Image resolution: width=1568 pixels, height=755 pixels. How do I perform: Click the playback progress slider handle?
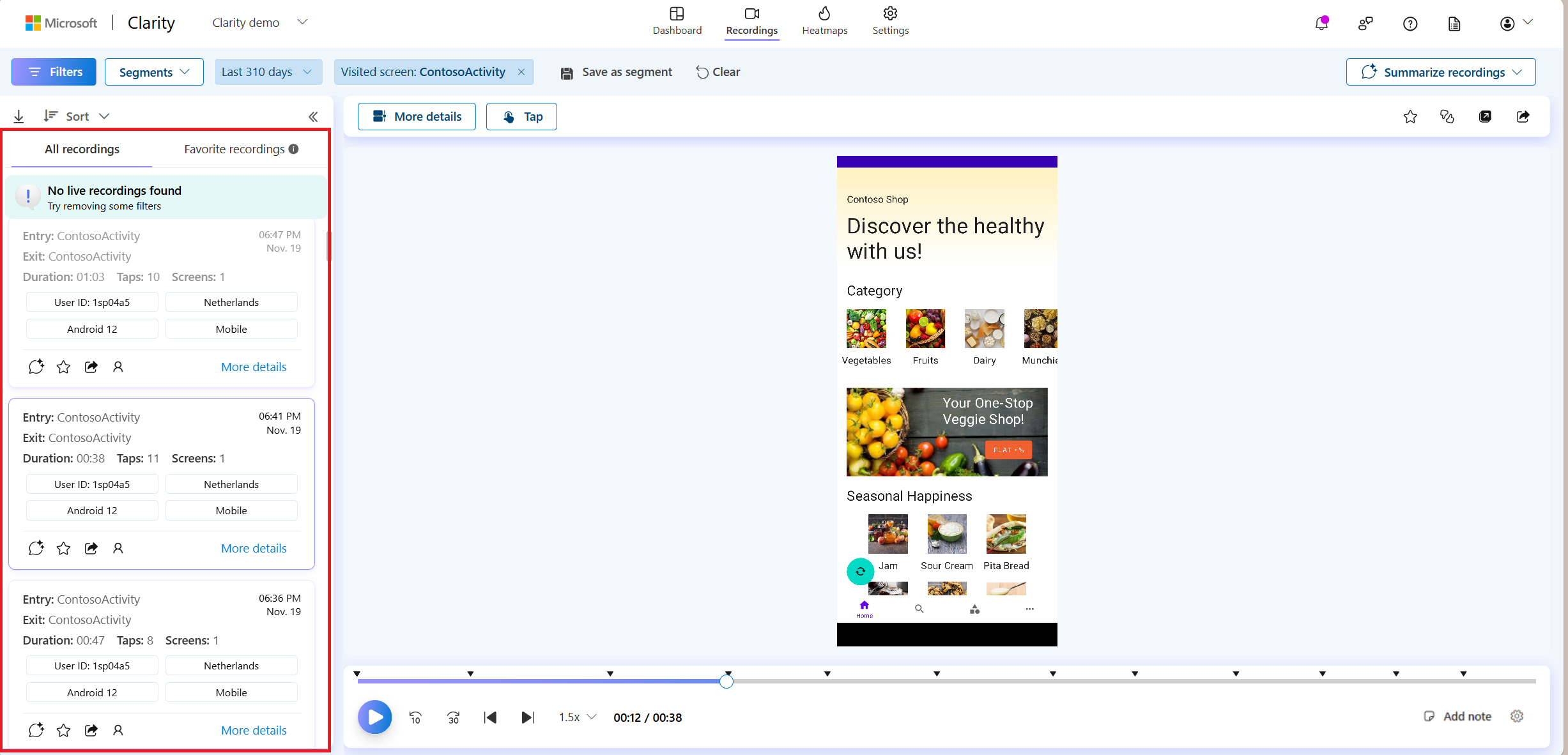(726, 682)
